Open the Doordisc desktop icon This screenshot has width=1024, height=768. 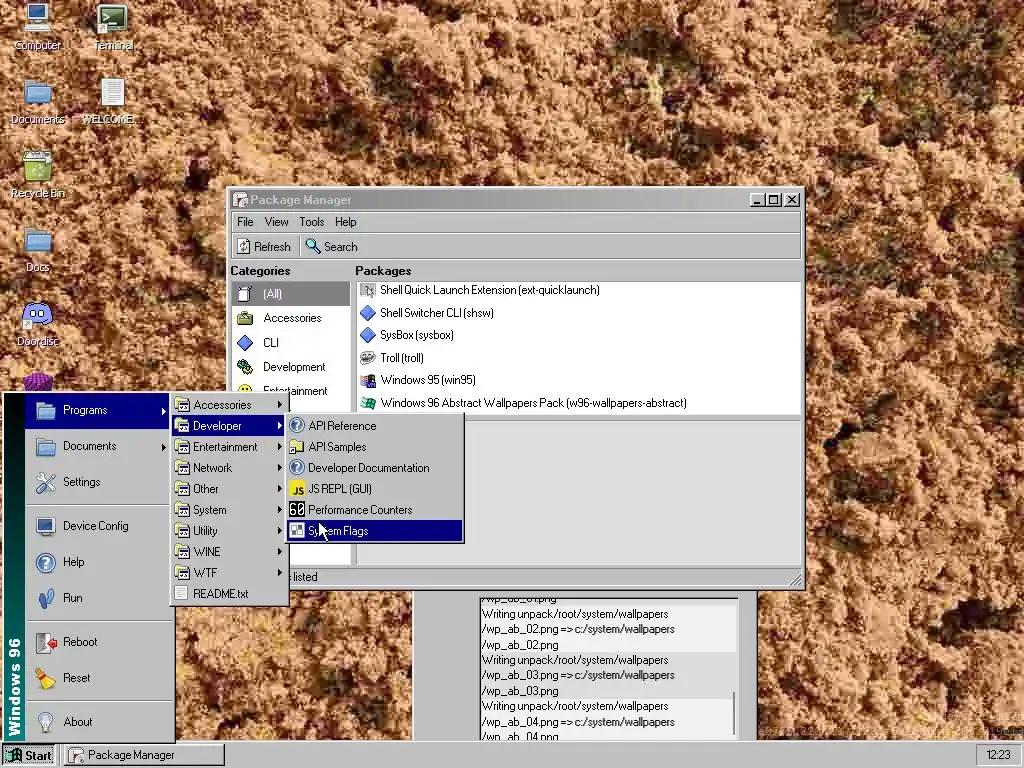(37, 324)
